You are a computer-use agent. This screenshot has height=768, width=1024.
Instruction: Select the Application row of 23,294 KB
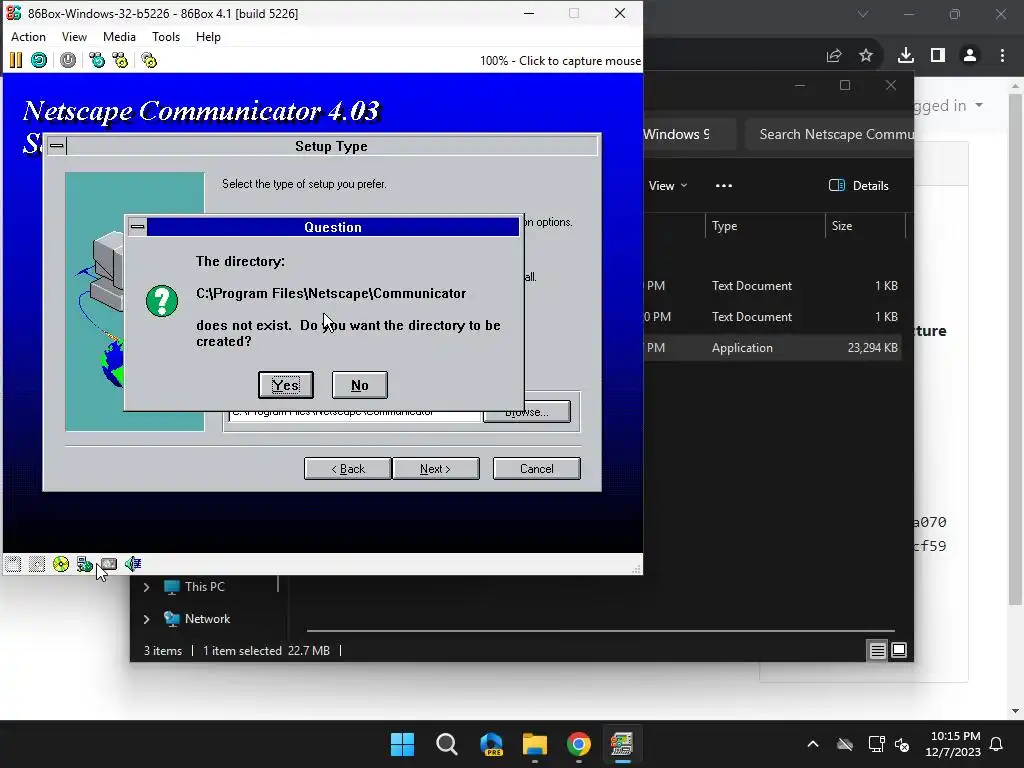tap(773, 348)
